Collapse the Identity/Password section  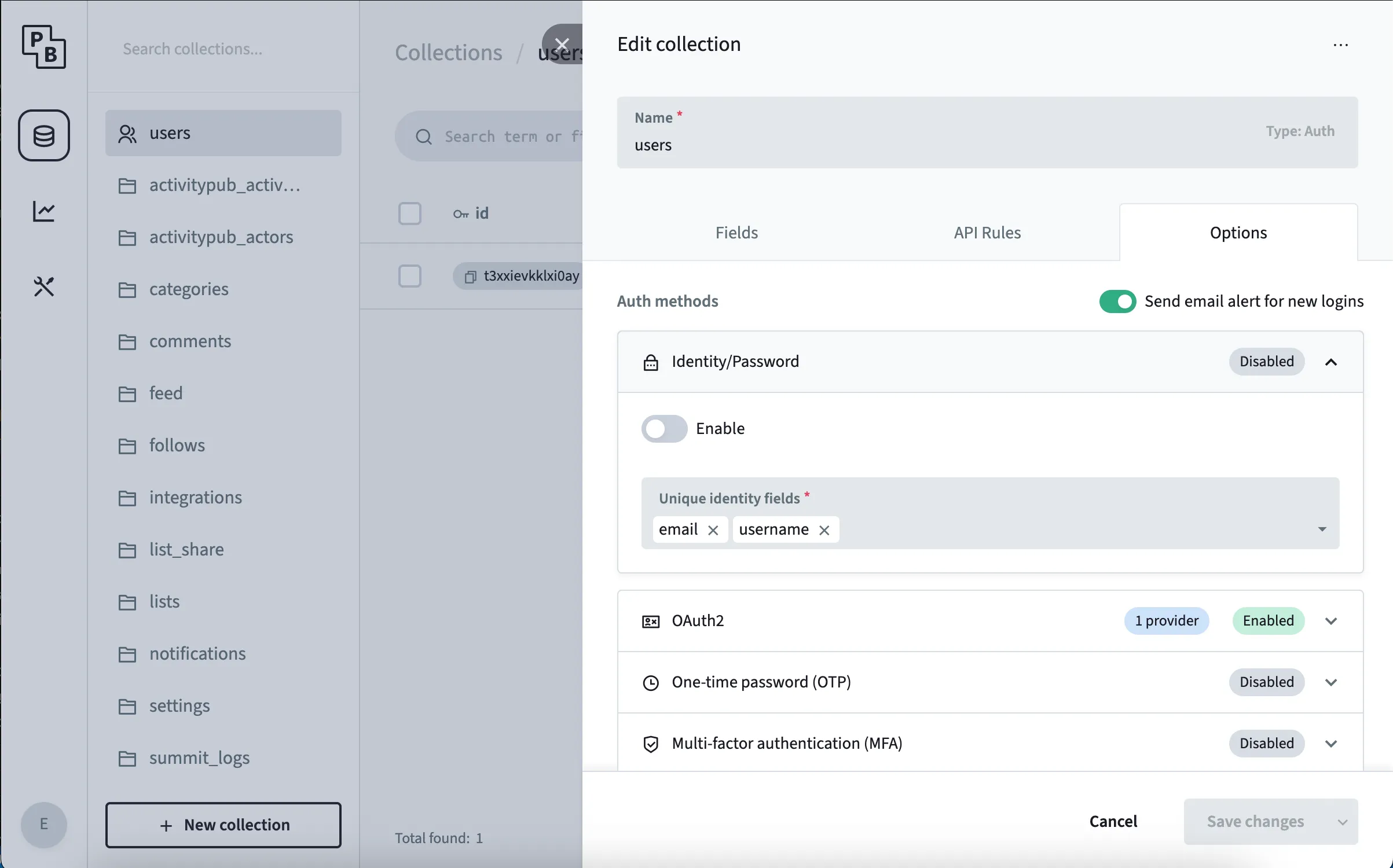tap(1331, 362)
